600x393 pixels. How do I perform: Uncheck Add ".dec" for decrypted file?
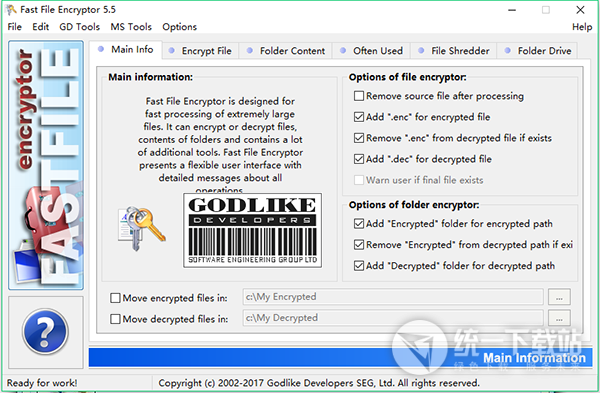[x=359, y=159]
